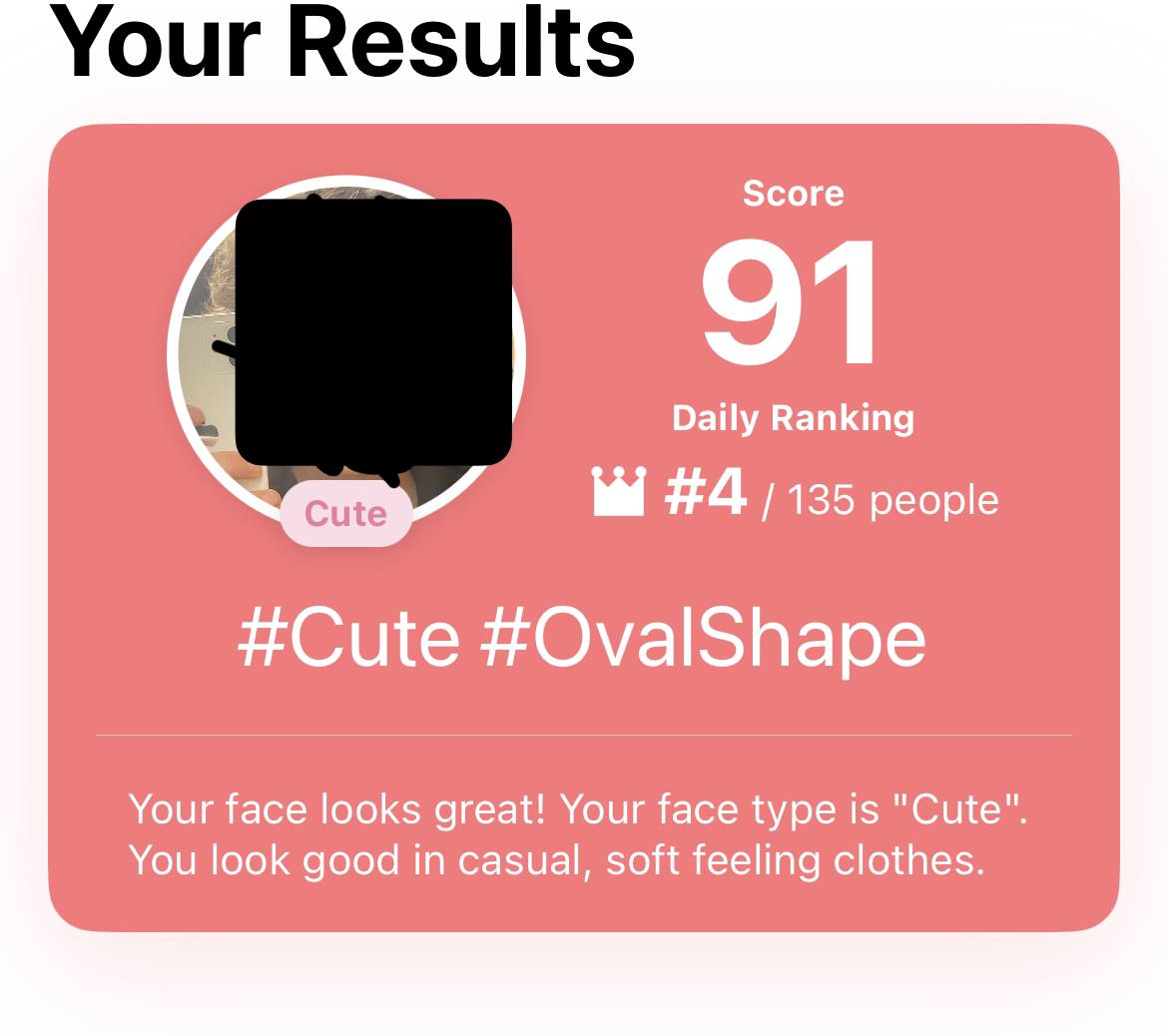This screenshot has width=1168, height=1036.
Task: Tap the pink Cute badge under the photo
Action: [x=346, y=514]
